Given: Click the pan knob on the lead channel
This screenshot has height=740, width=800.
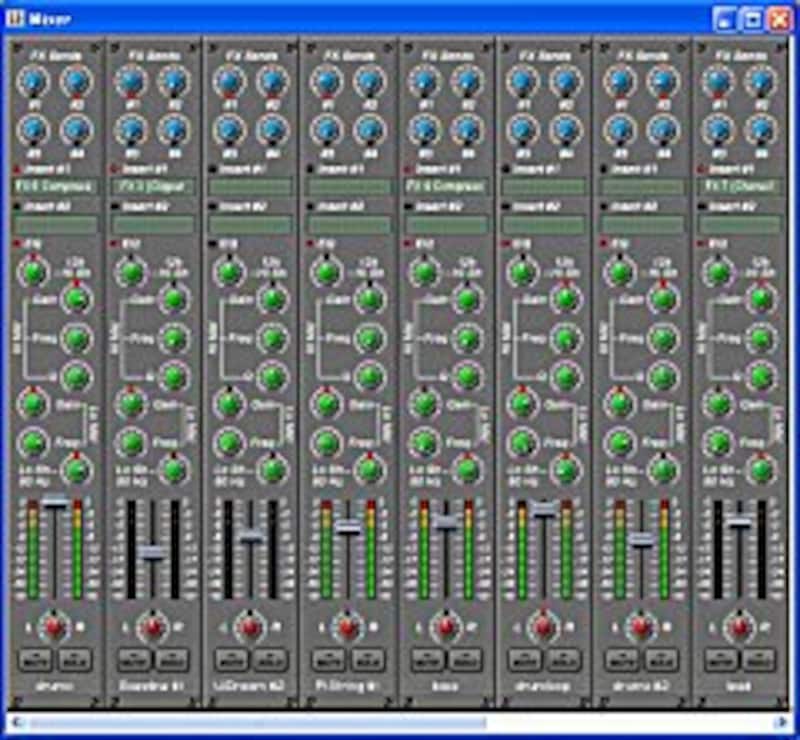Looking at the screenshot, I should click(x=740, y=627).
